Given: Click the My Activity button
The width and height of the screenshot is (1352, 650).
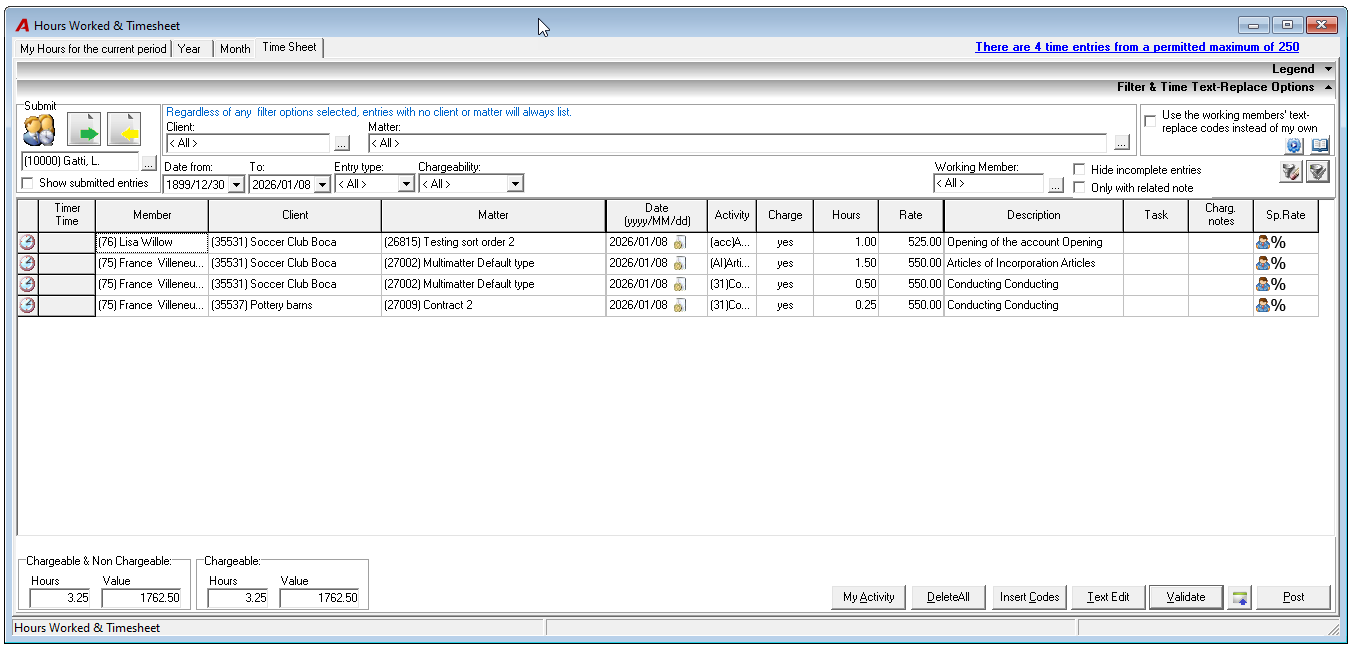Looking at the screenshot, I should pyautogui.click(x=869, y=597).
